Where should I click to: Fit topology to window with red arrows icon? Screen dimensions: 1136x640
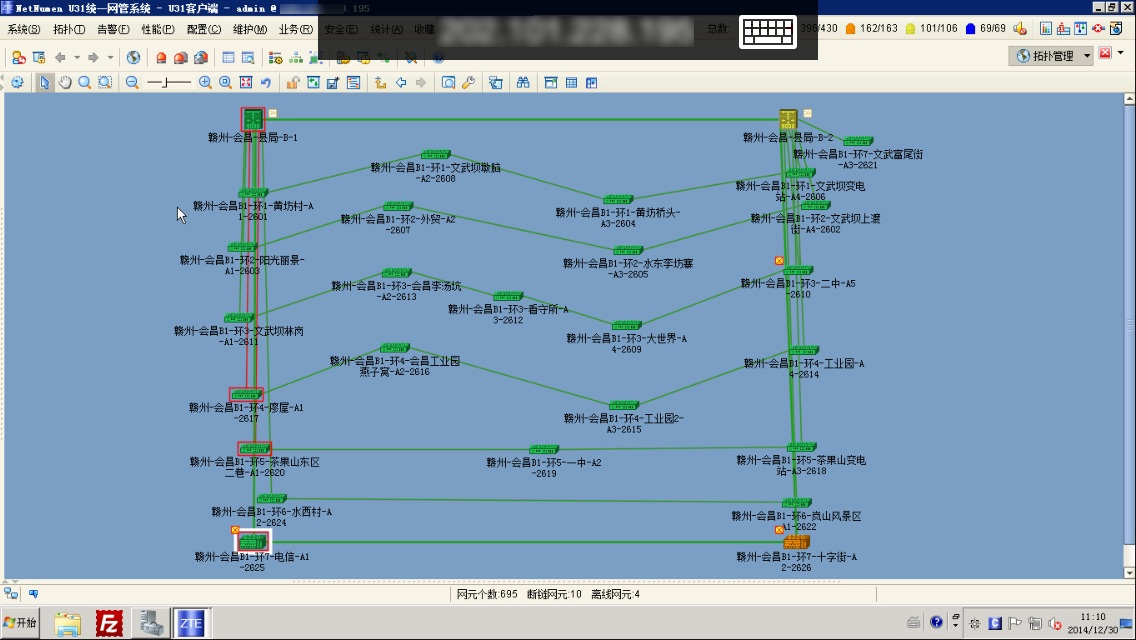(246, 83)
